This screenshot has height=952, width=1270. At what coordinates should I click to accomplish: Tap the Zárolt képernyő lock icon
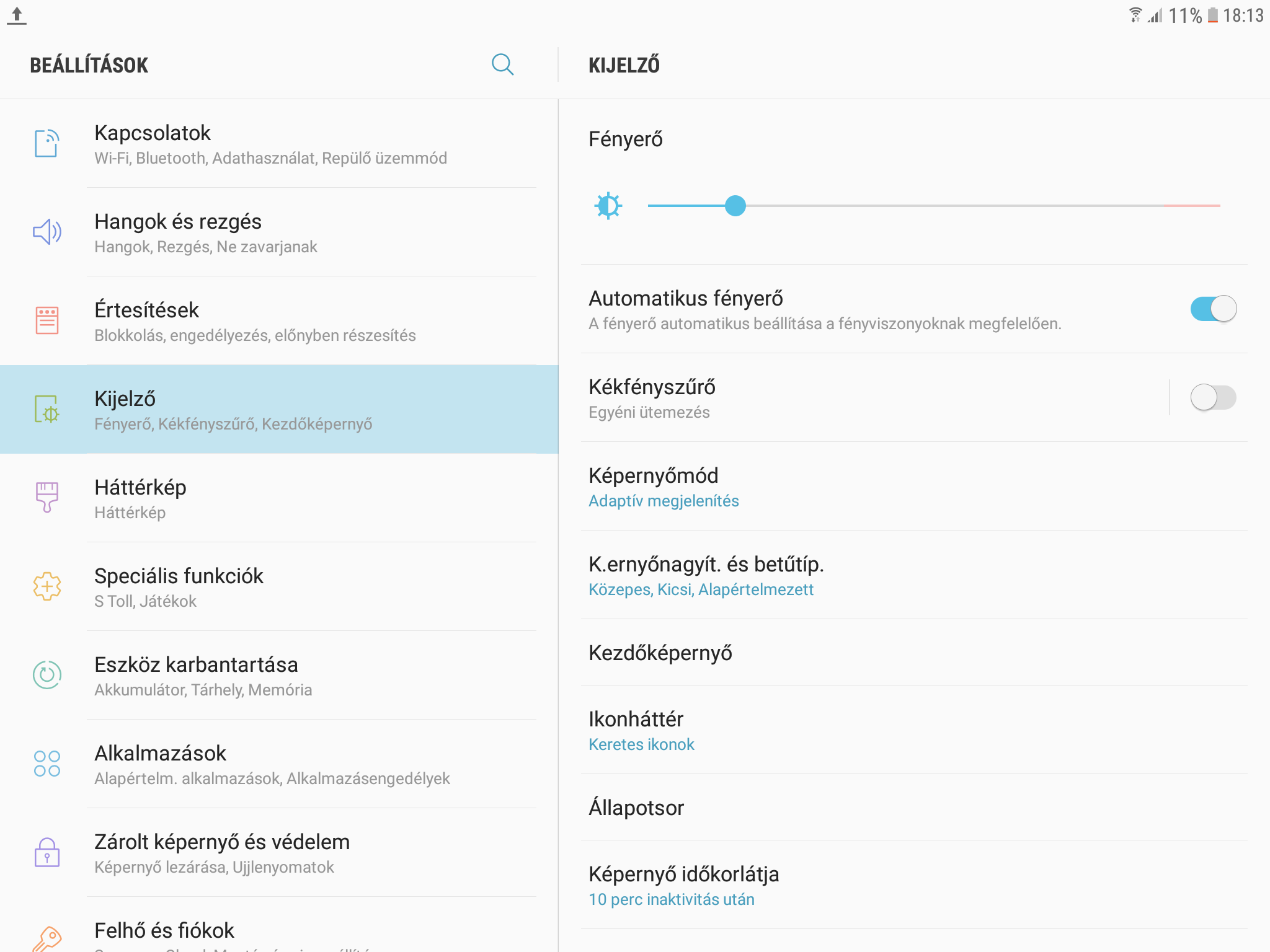[47, 852]
